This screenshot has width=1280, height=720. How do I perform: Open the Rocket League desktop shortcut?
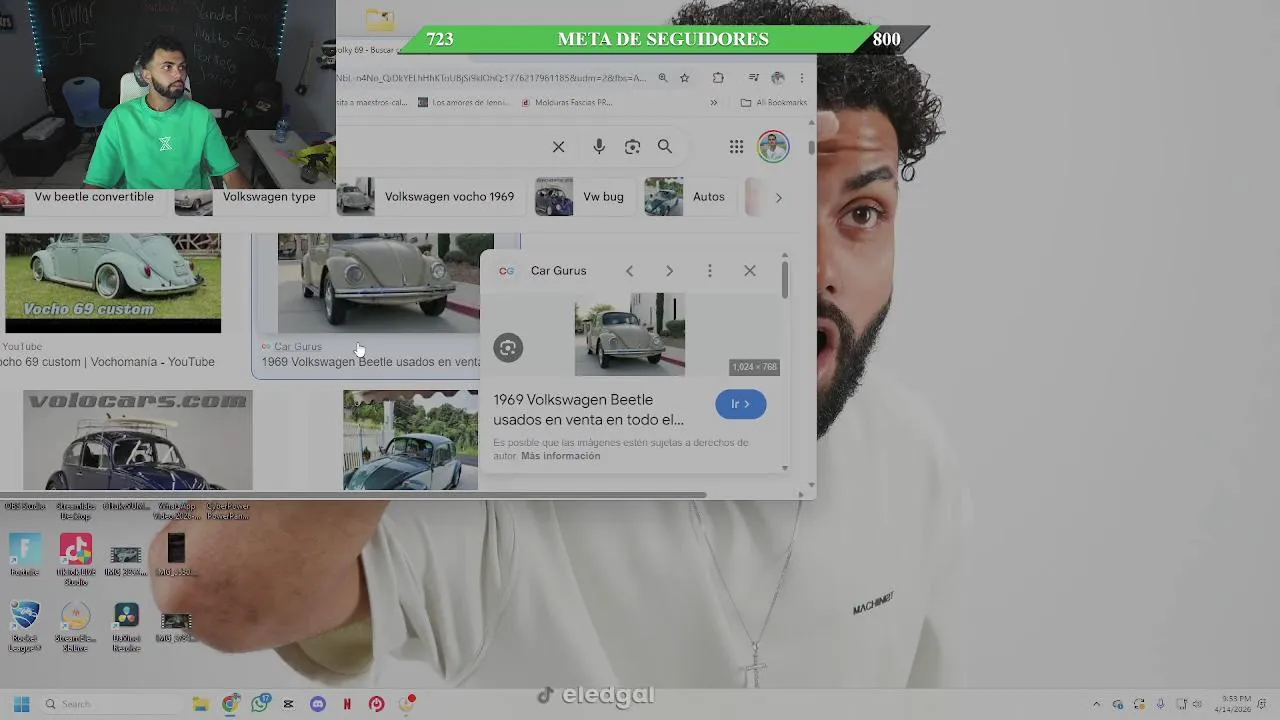click(25, 627)
